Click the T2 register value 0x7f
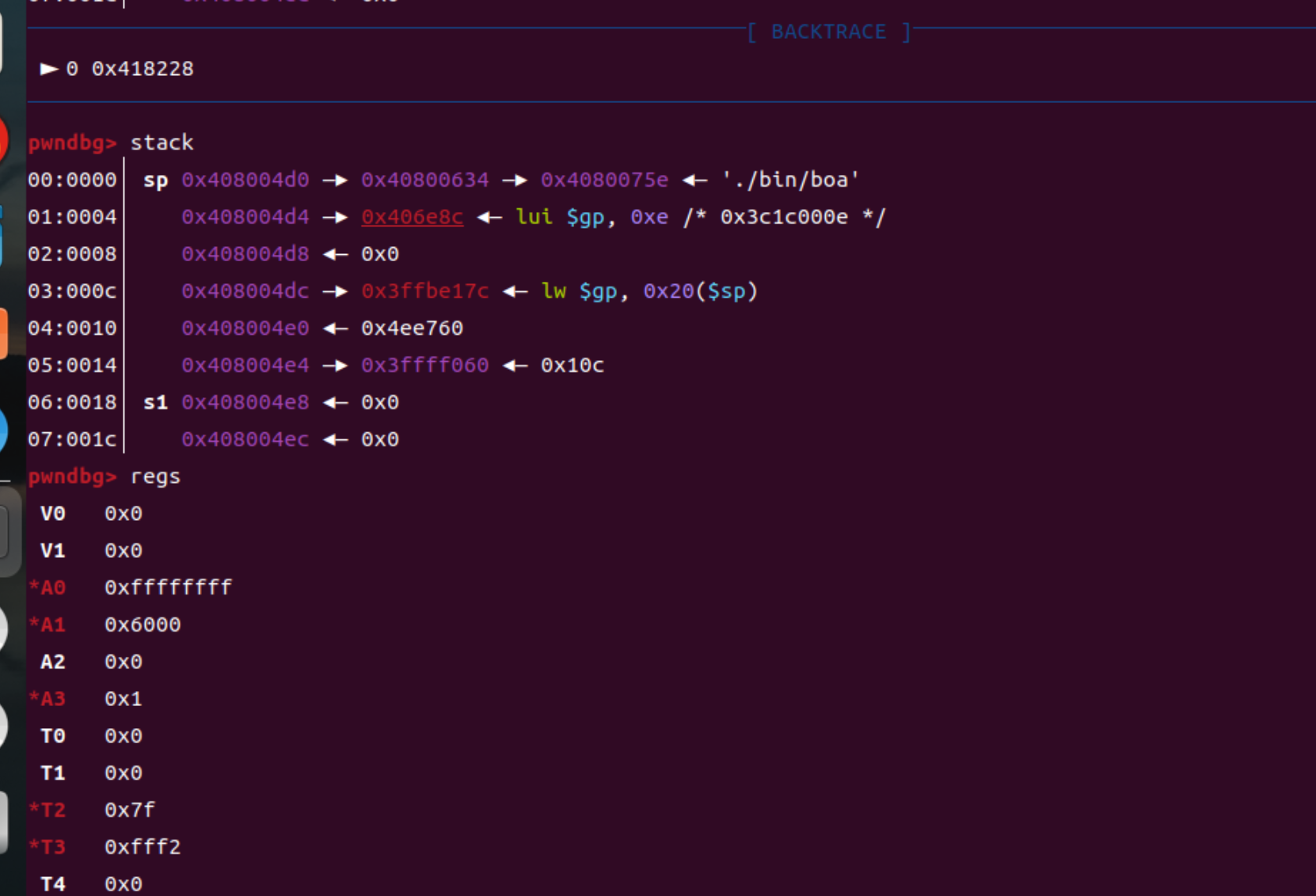 130,810
